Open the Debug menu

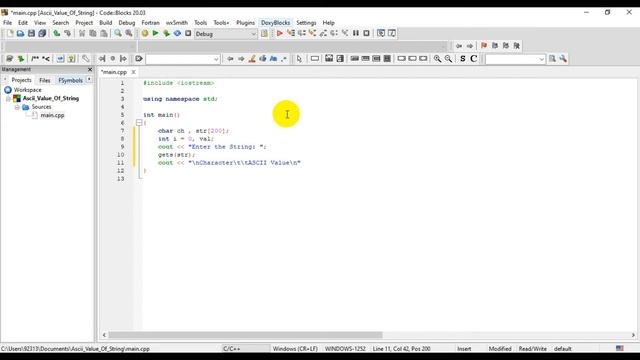pyautogui.click(x=127, y=23)
